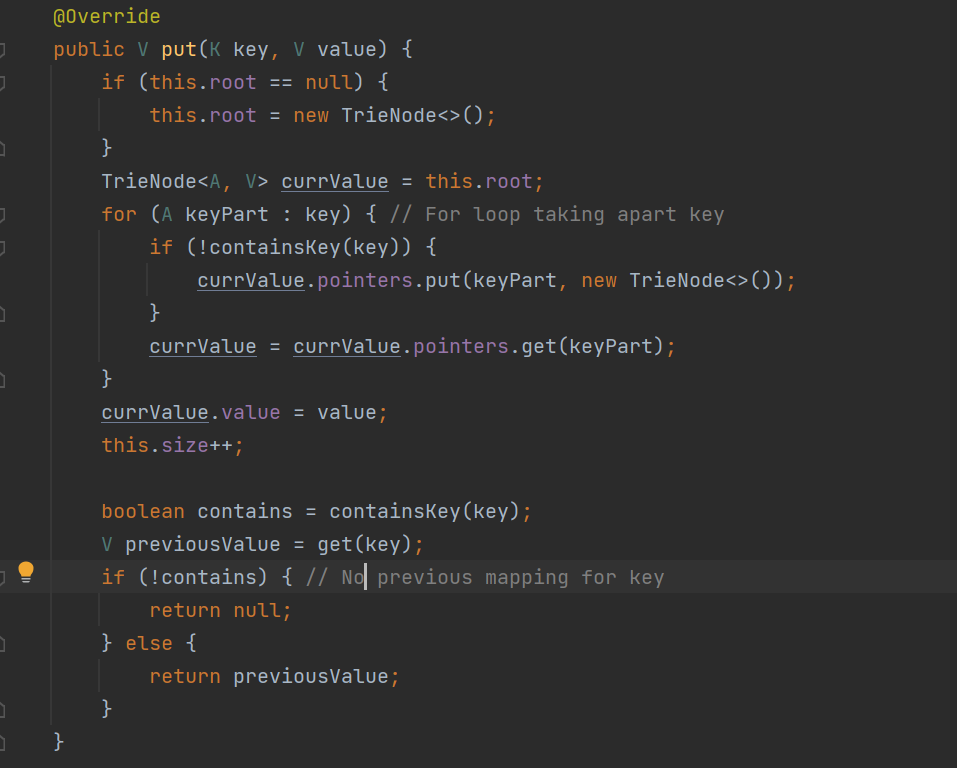Click the 'this.size++' statement

pos(173,445)
